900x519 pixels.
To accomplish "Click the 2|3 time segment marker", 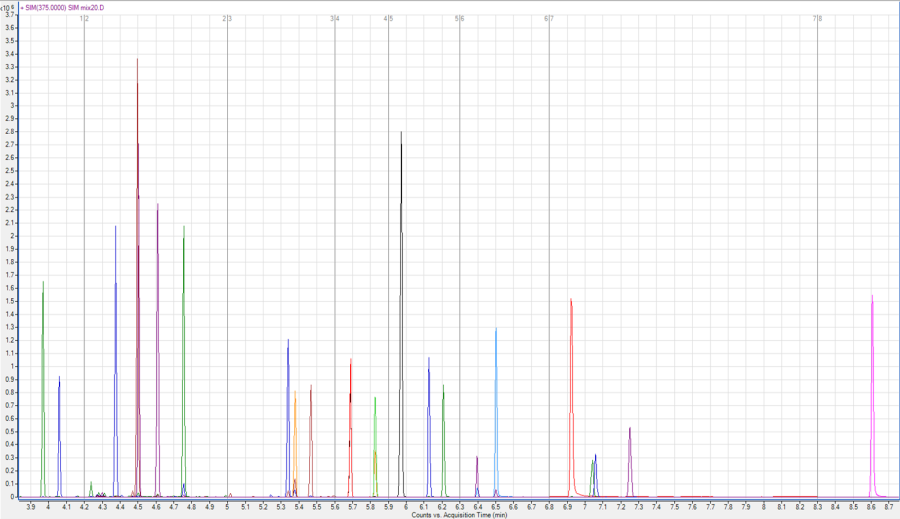I will [227, 19].
